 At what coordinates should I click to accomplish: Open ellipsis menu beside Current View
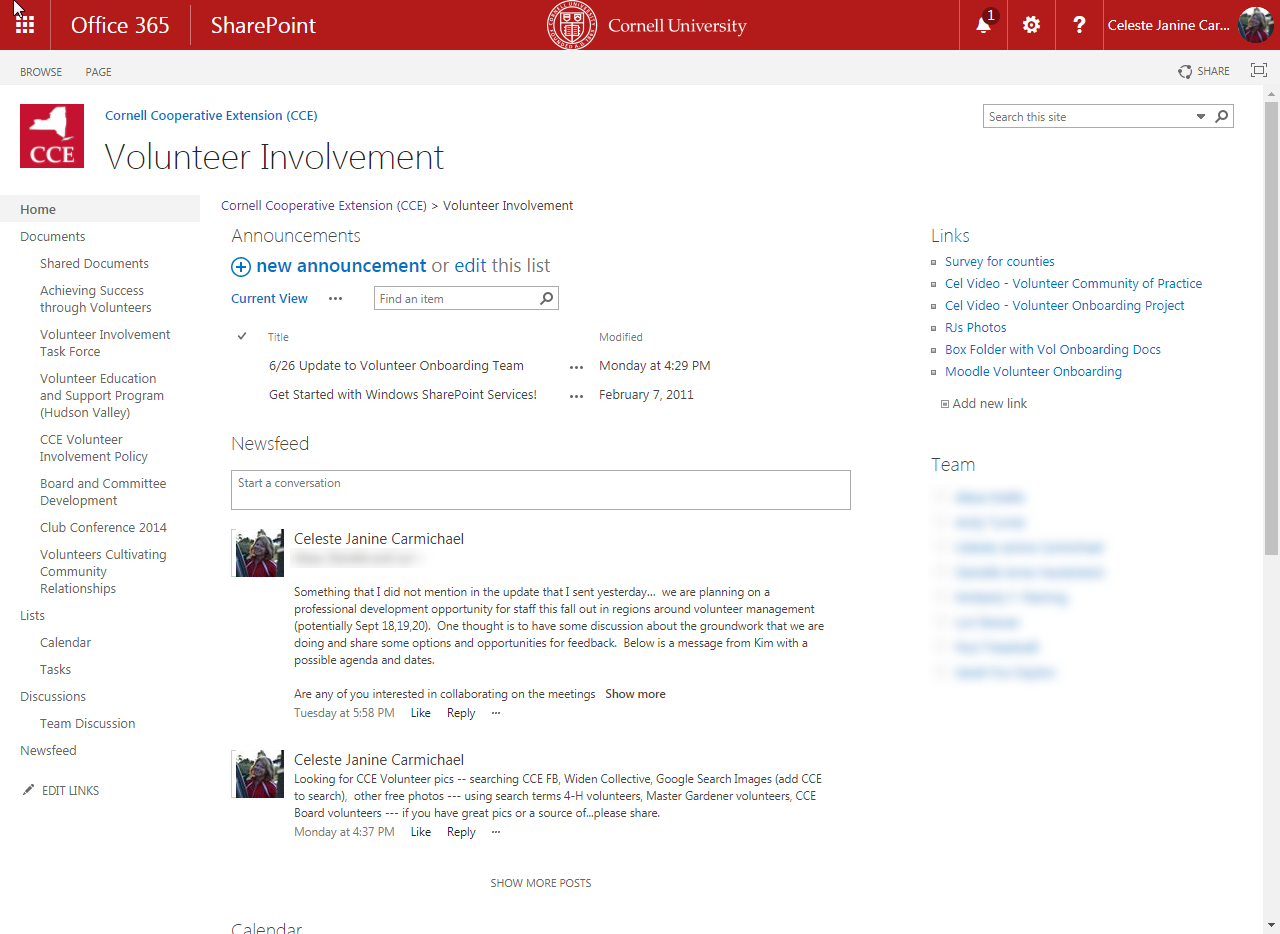click(335, 298)
